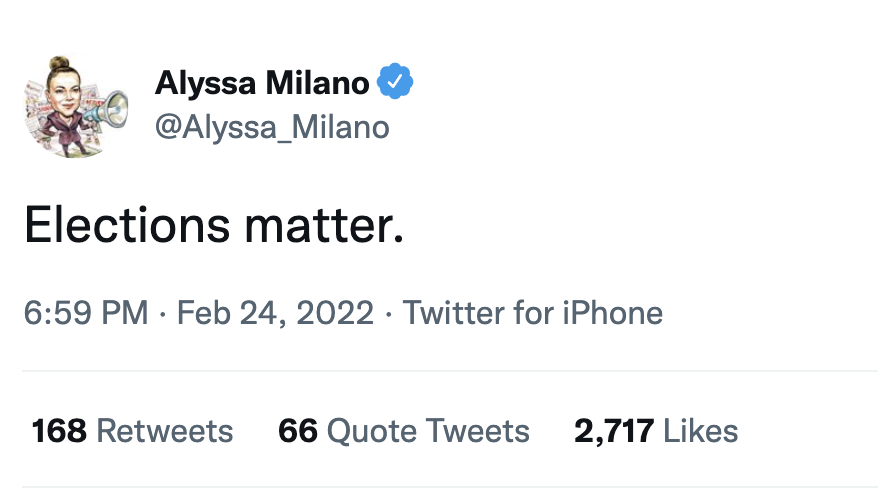The image size is (878, 504).
Task: Open the Retweets label
Action: tap(165, 431)
